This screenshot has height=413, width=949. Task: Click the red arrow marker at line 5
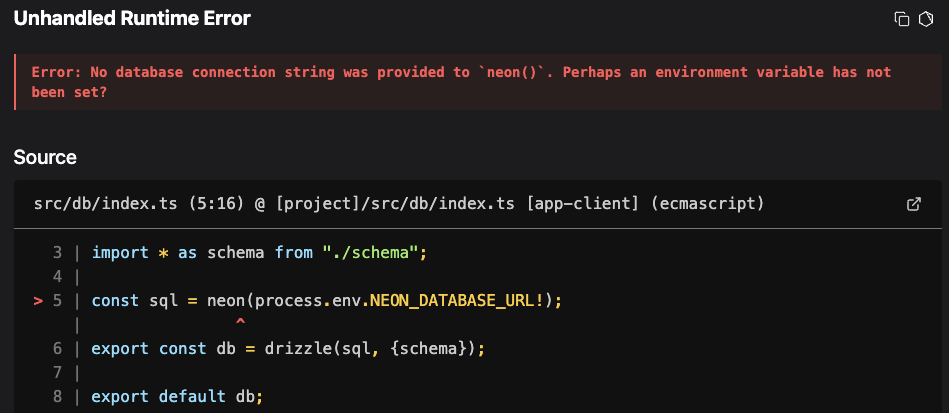39,301
